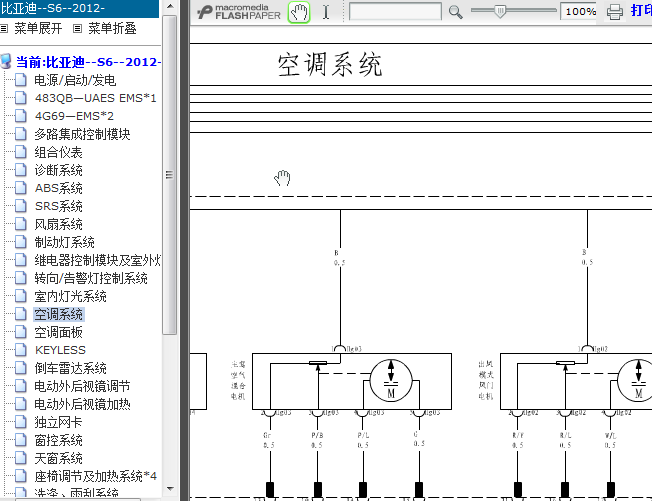Click the 100% zoom percentage field
Viewport: 652px width, 501px height.
pos(580,11)
